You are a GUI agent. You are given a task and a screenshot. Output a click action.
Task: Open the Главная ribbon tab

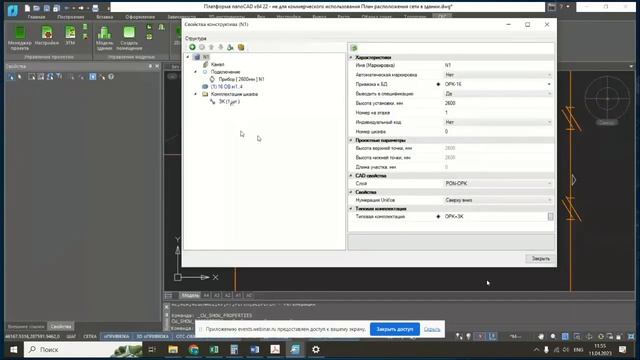click(x=36, y=17)
